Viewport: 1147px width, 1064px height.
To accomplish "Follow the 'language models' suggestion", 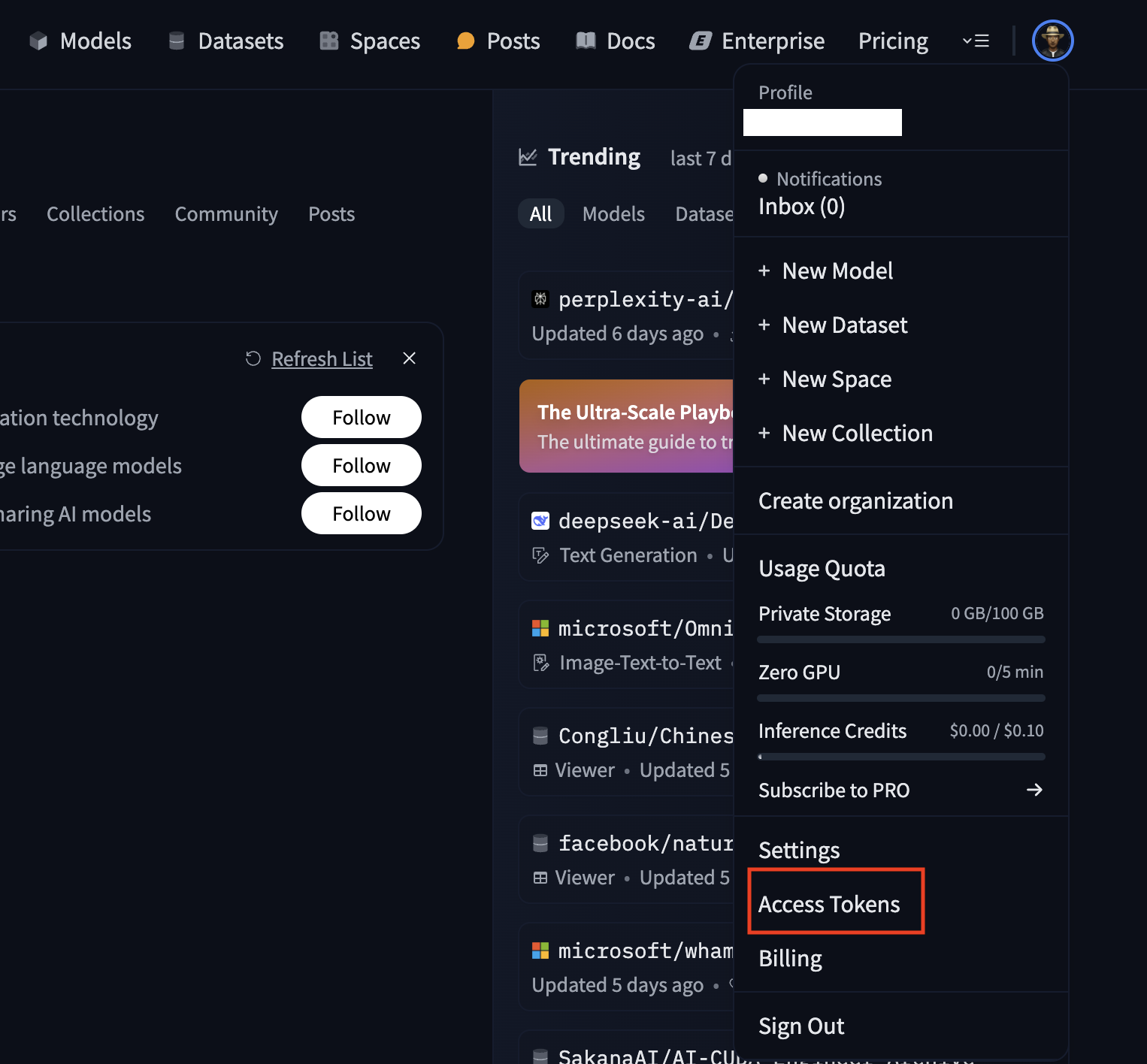I will [362, 465].
